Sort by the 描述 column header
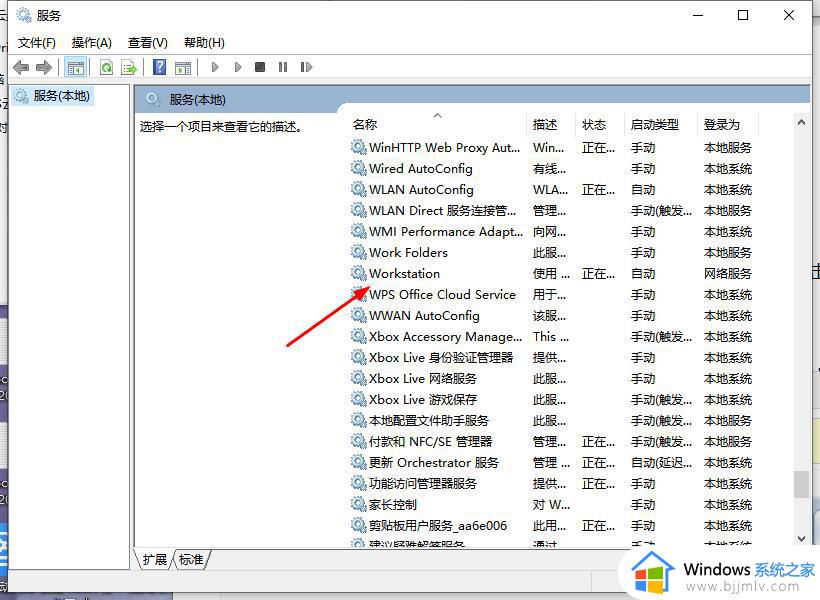This screenshot has width=820, height=600. pyautogui.click(x=544, y=124)
